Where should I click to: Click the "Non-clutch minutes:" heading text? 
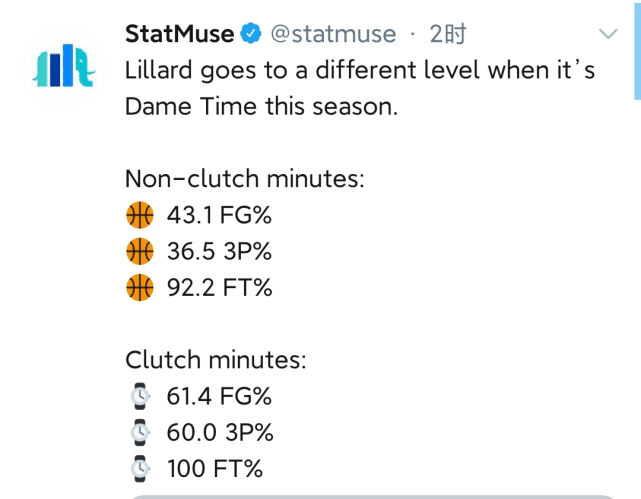[244, 179]
